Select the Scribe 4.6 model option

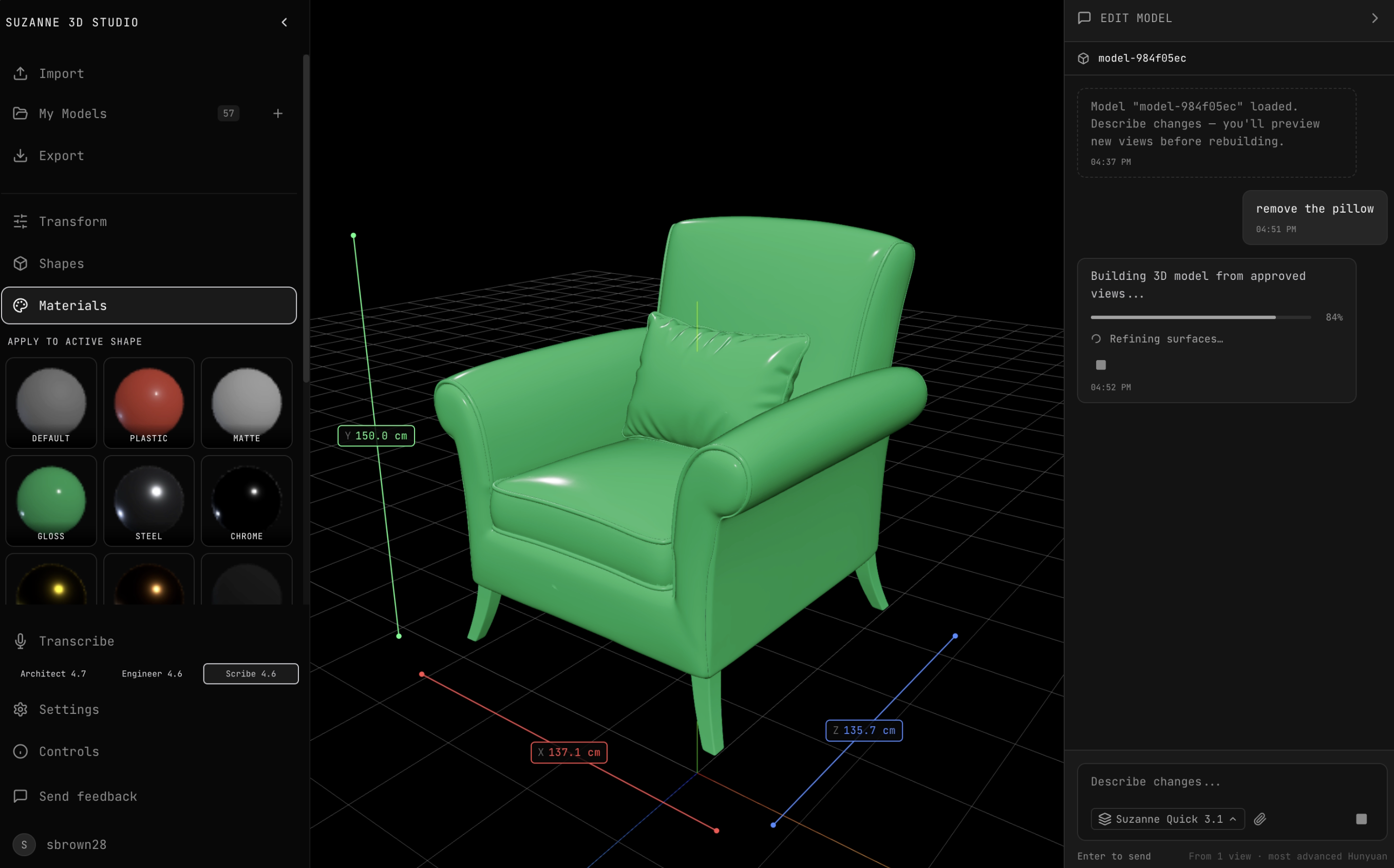click(x=250, y=673)
